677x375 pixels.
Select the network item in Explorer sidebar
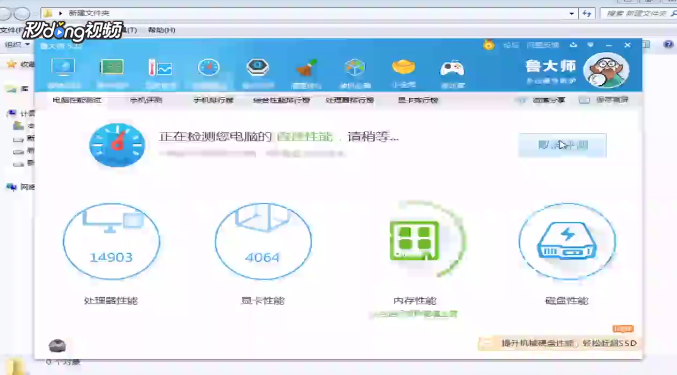tap(20, 187)
